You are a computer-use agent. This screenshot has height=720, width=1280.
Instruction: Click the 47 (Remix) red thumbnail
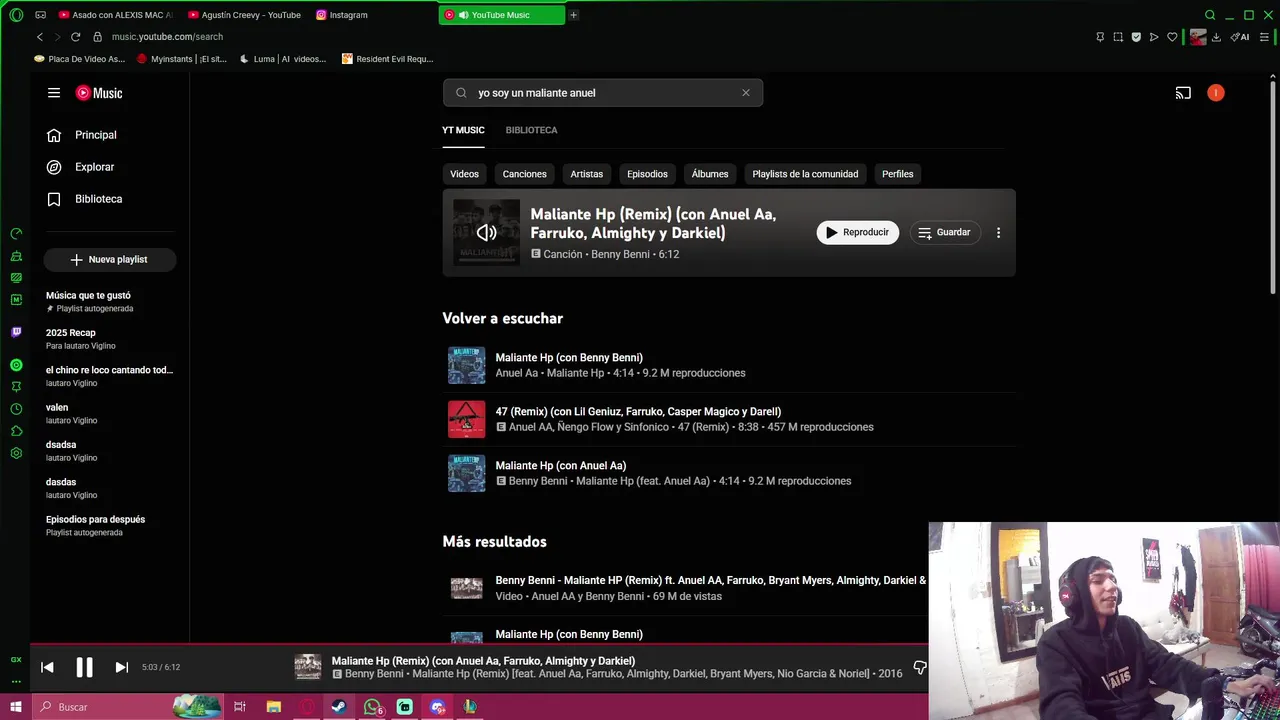tap(466, 419)
